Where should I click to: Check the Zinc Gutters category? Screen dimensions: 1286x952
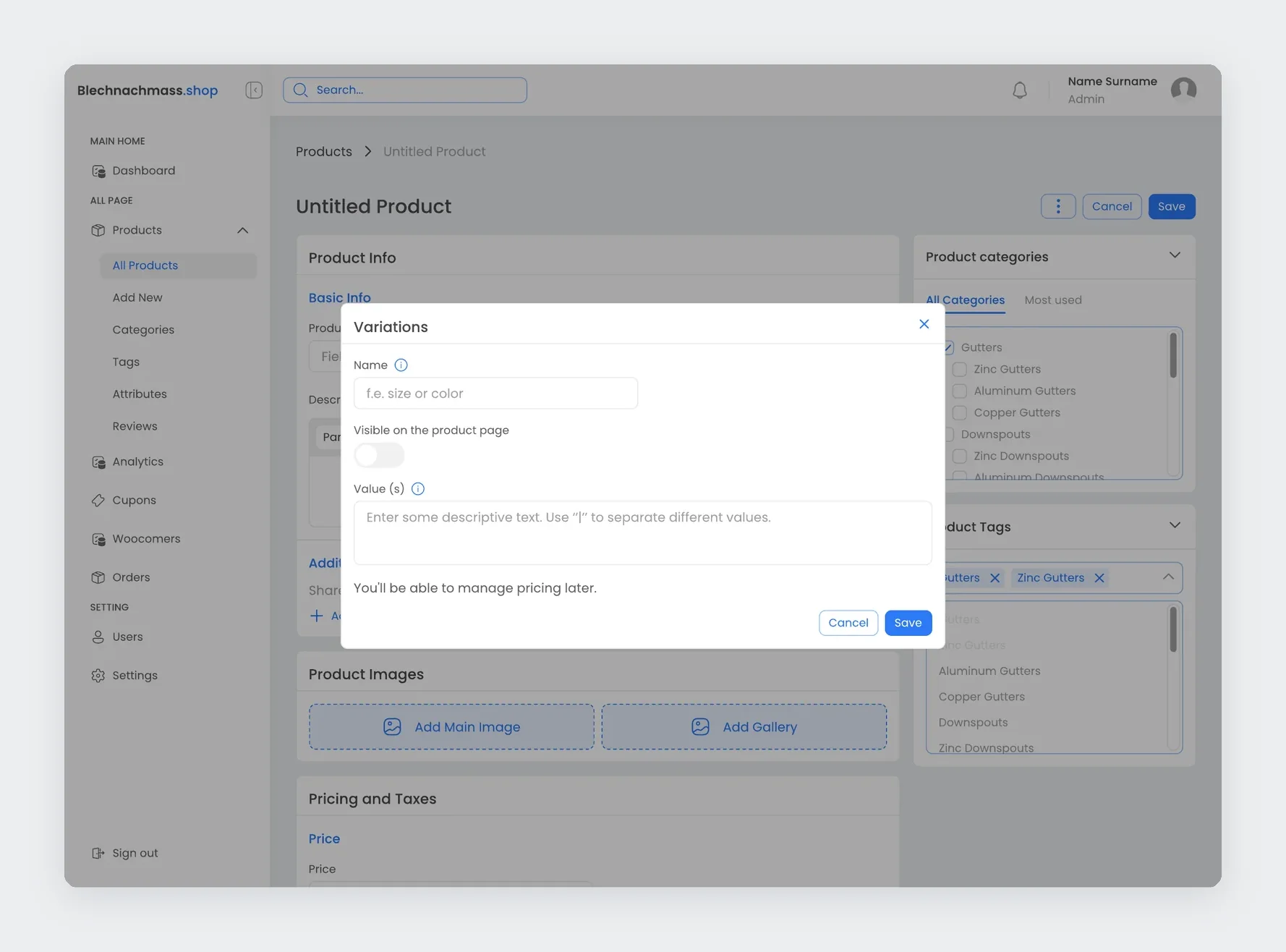pyautogui.click(x=960, y=369)
